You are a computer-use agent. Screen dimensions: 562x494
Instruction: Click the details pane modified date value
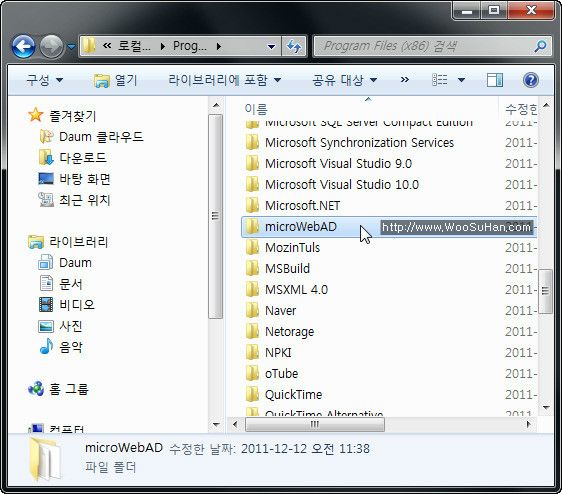point(305,448)
